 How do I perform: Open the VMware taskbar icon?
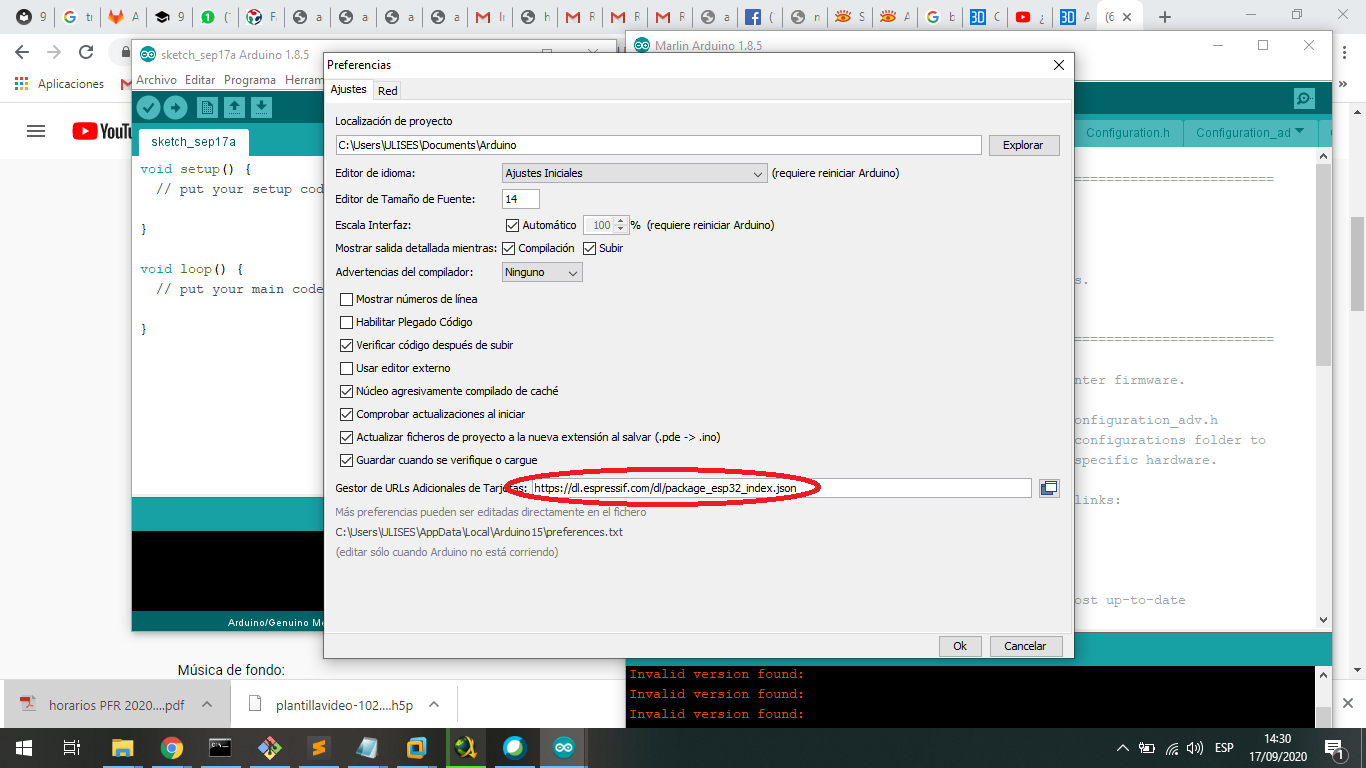(416, 747)
